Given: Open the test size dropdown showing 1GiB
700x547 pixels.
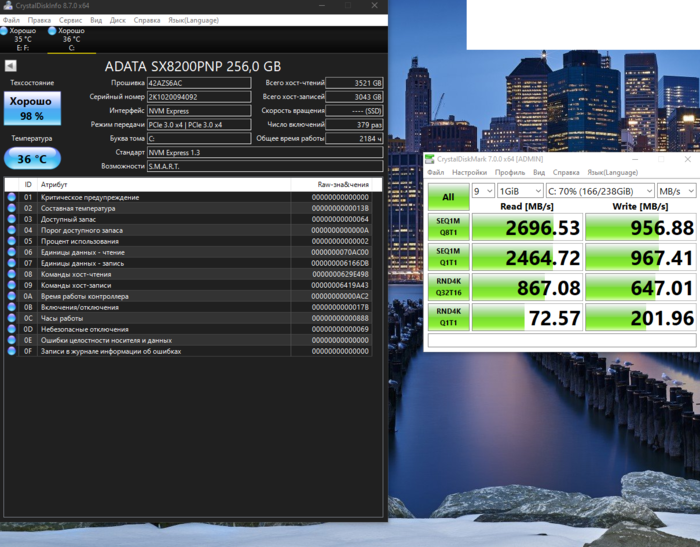Looking at the screenshot, I should 520,191.
